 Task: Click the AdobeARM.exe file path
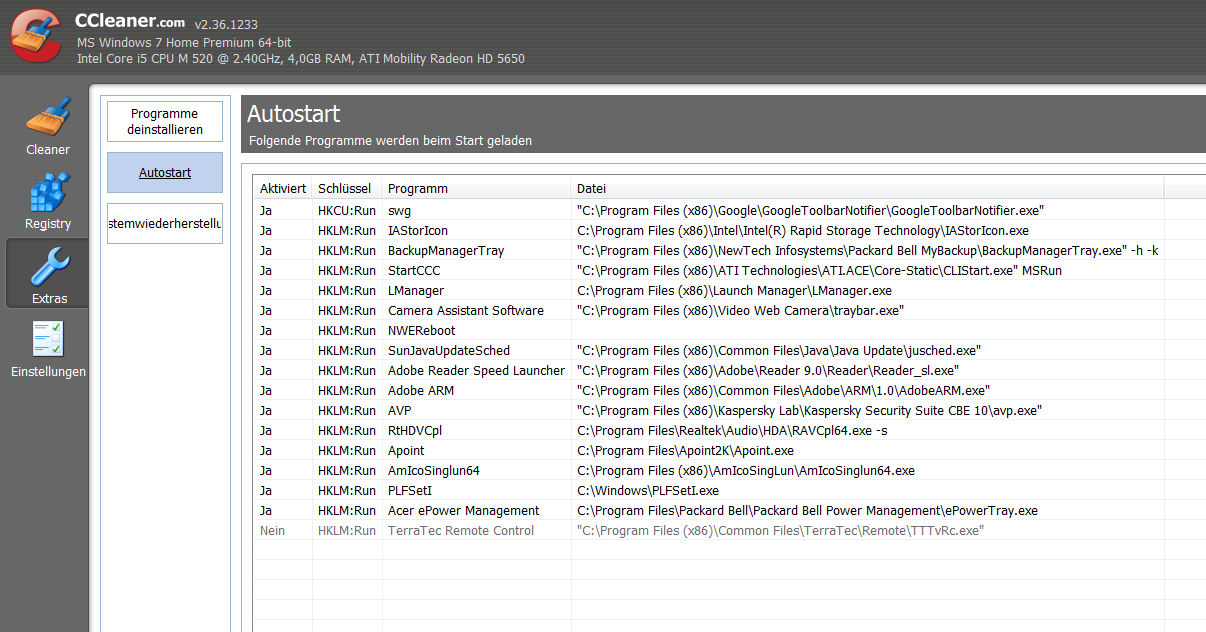click(783, 391)
